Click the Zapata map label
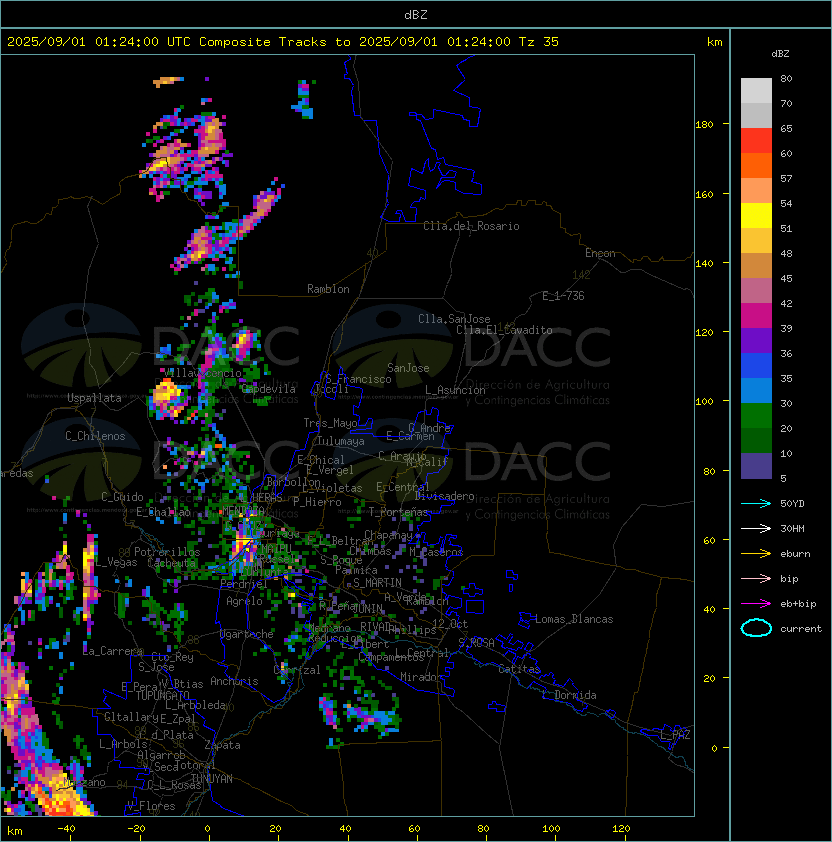The height and width of the screenshot is (842, 832). click(222, 745)
